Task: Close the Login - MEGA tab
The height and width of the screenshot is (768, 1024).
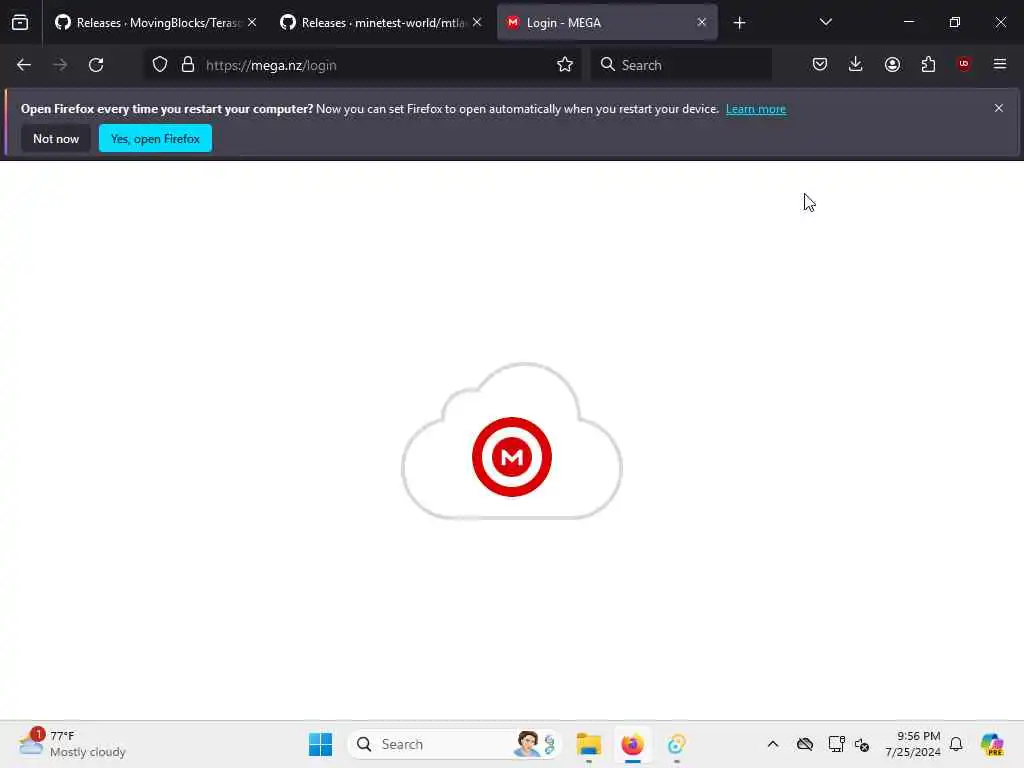Action: tap(701, 23)
